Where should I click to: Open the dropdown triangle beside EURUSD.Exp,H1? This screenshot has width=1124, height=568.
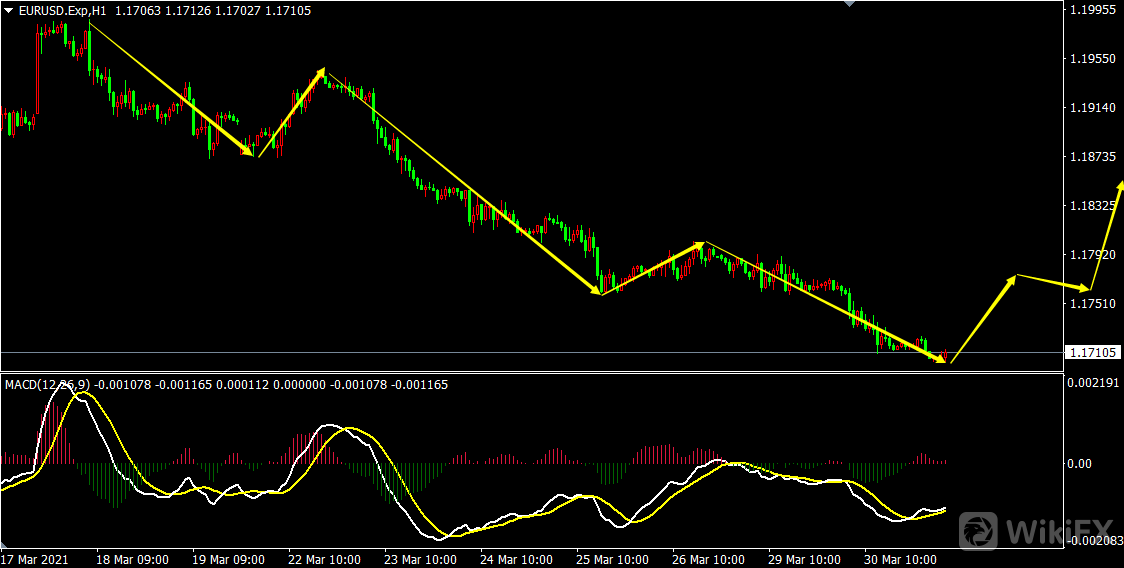(9, 11)
